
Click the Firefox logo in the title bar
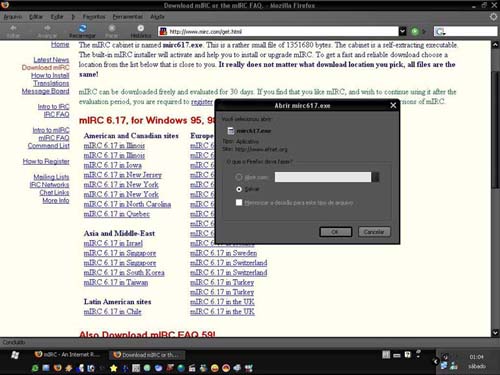[5, 5]
